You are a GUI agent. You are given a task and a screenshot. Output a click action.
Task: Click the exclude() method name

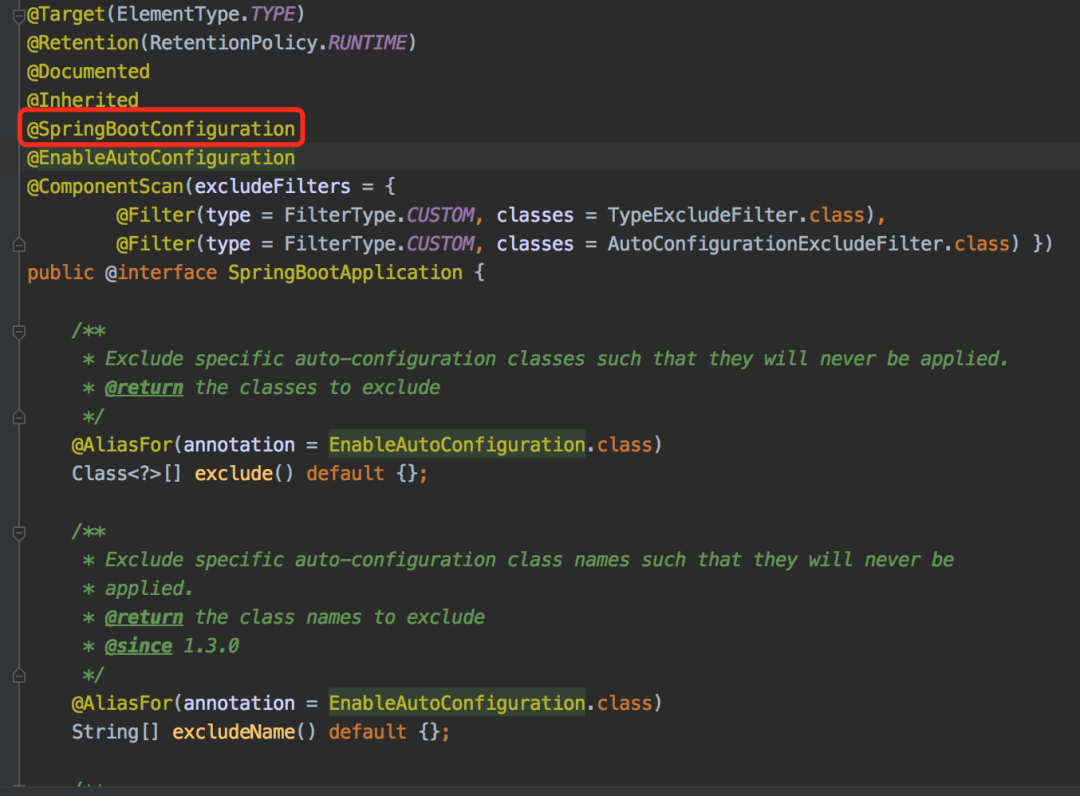(x=233, y=474)
